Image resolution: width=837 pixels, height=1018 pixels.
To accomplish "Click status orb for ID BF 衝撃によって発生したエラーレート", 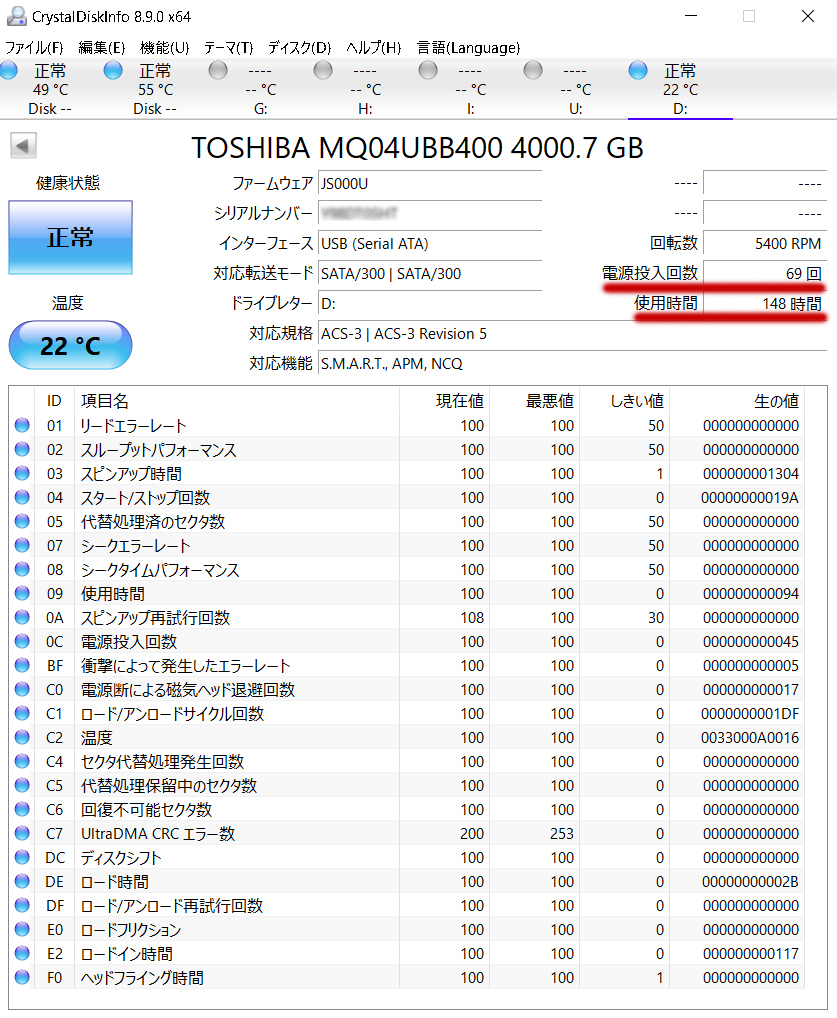I will (22, 665).
